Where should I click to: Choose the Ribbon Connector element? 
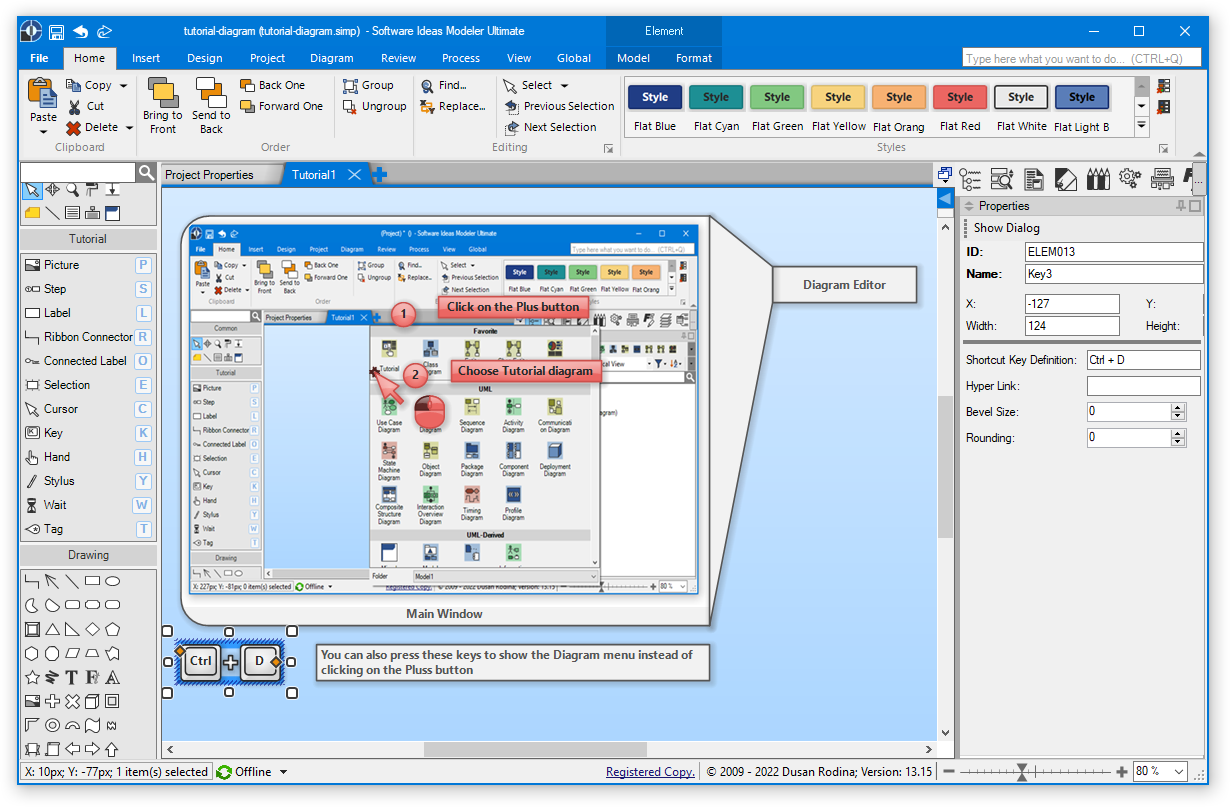(x=88, y=337)
